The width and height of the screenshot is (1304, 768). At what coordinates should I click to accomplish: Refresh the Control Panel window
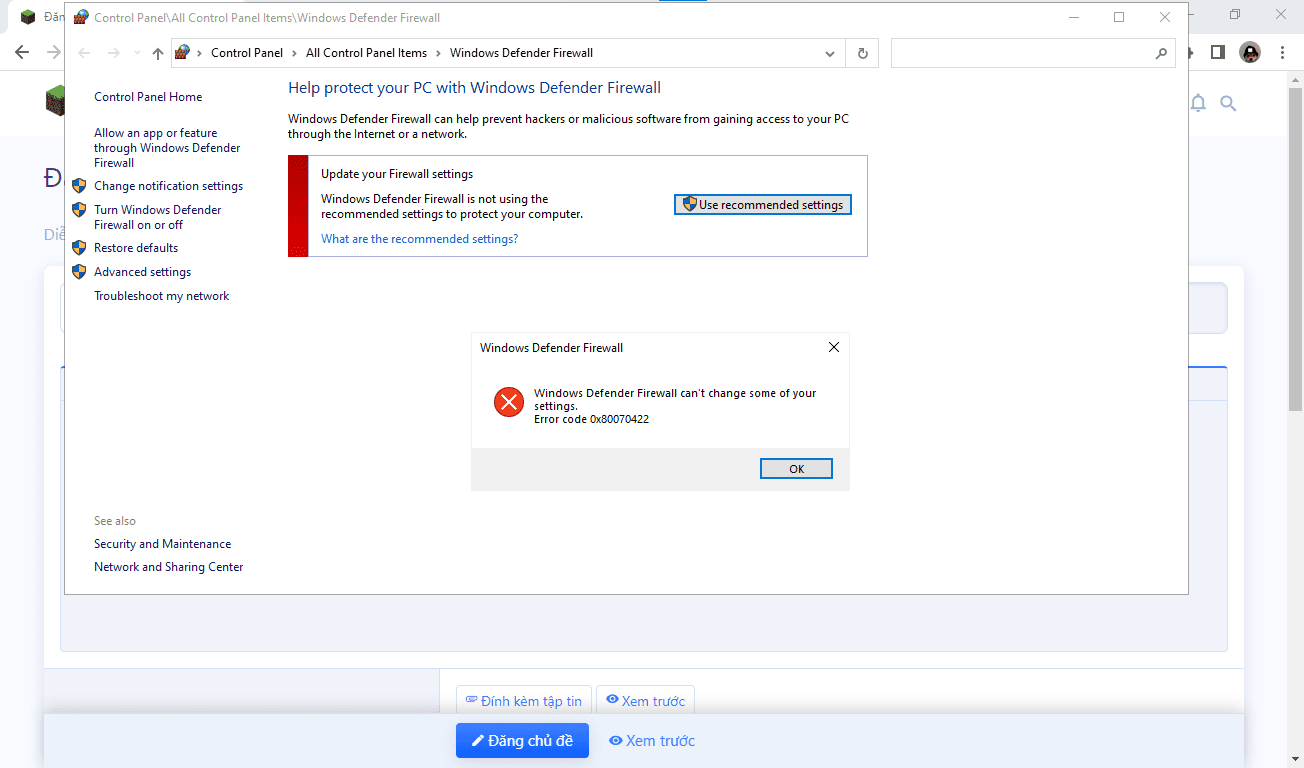point(862,53)
